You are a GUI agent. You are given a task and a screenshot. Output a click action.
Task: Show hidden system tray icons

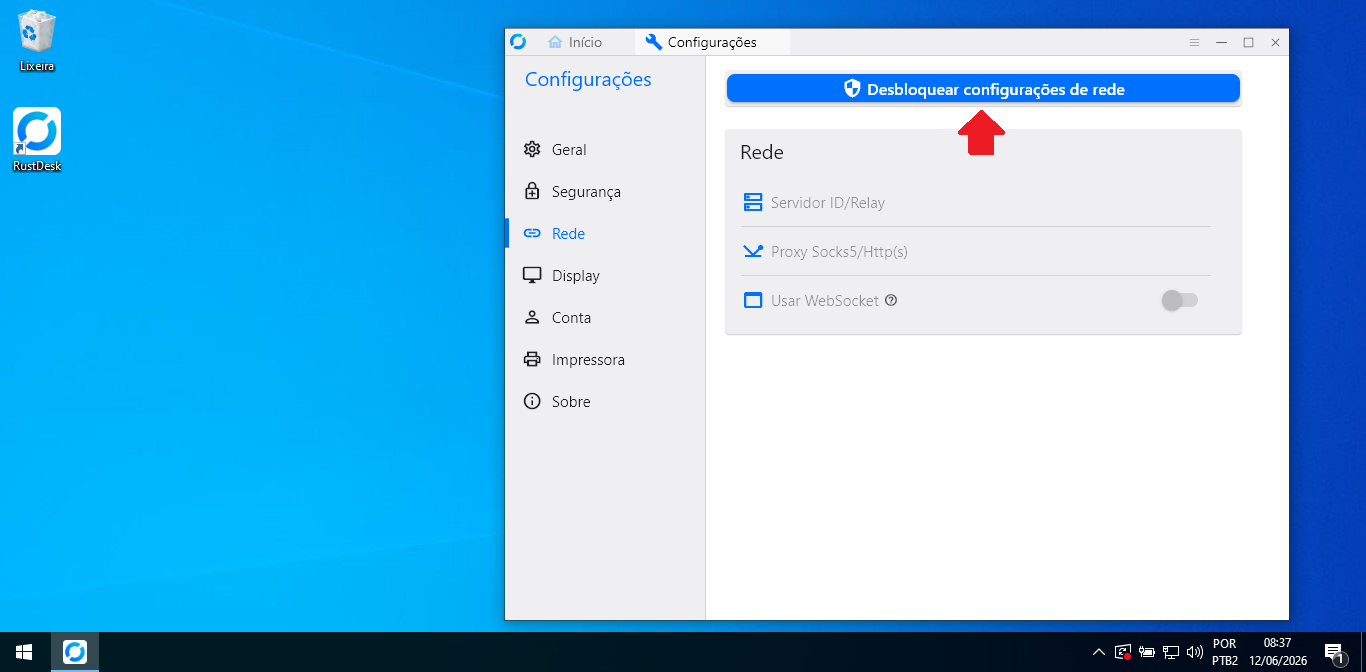point(1099,652)
